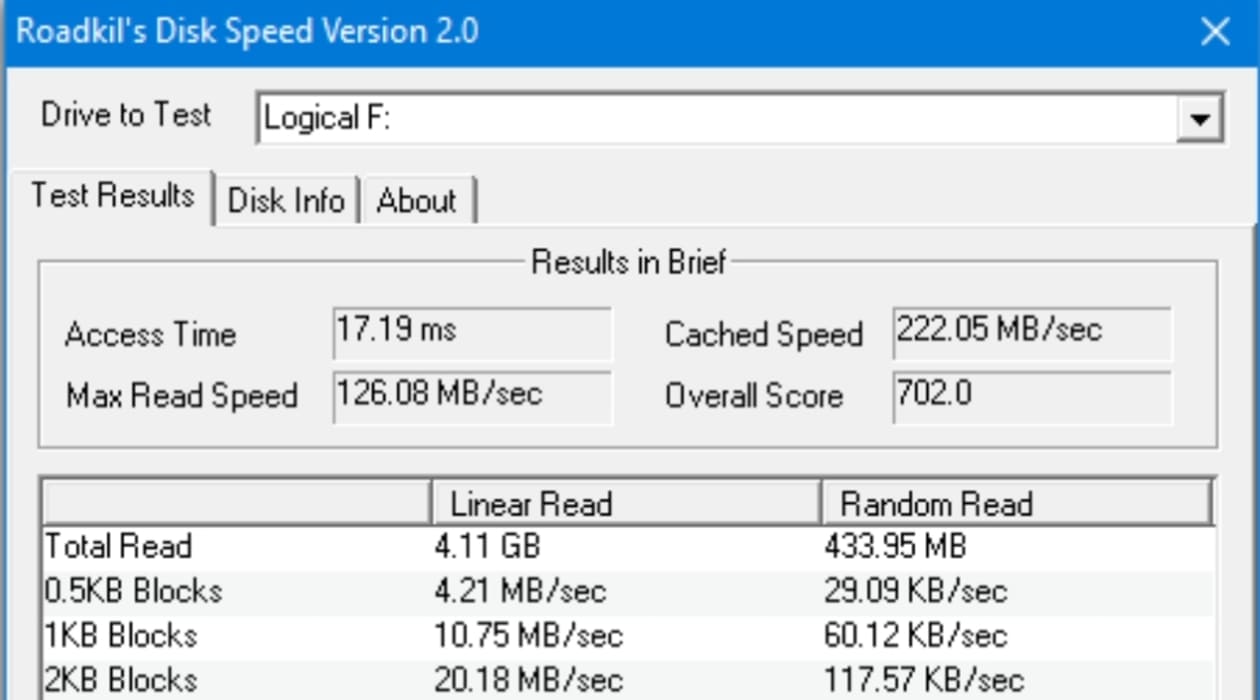Switch to the Disk Info tab
Screen dimensions: 1260x700
[286, 200]
